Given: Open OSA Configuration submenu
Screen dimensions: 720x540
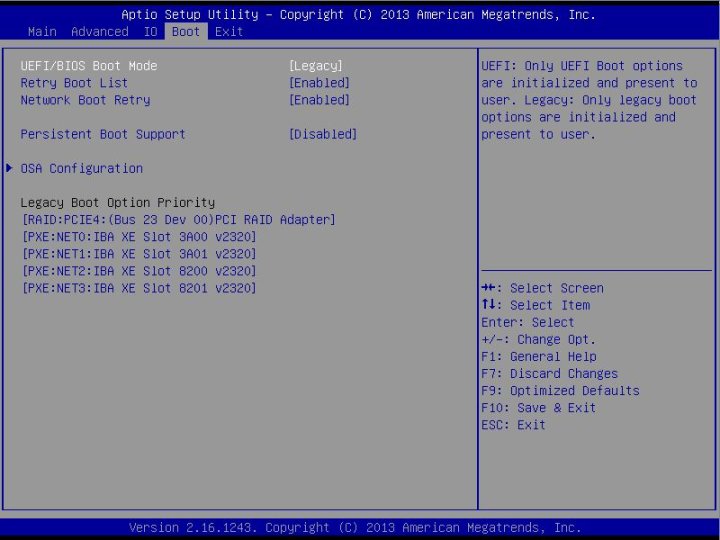Looking at the screenshot, I should tap(82, 169).
